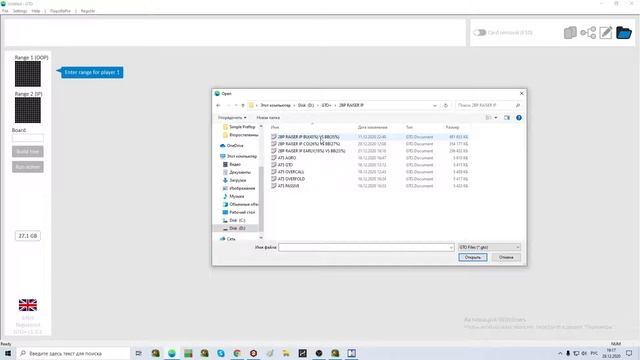Image resolution: width=640 pixels, height=360 pixels.
Task: Click the tree diagram icon in the toolbar
Action: pos(588,33)
